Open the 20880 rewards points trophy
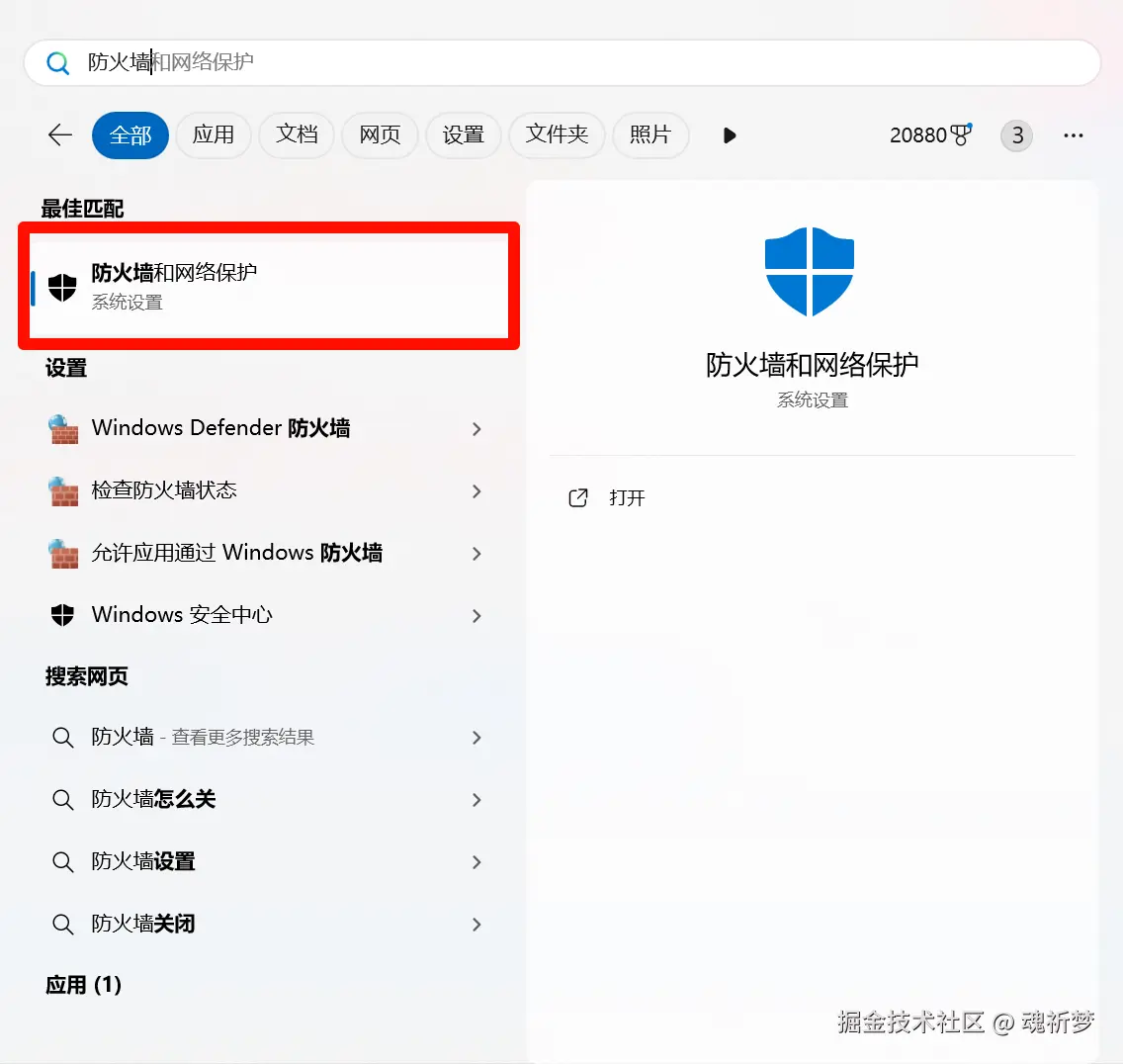This screenshot has height=1064, width=1123. pos(931,134)
